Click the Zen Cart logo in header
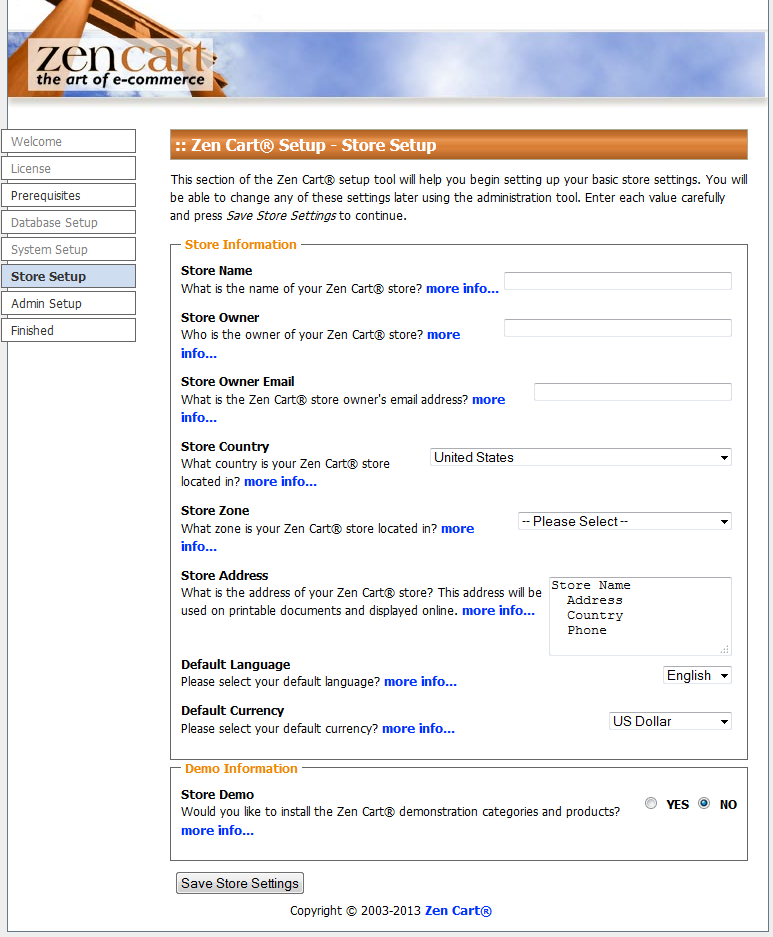773x937 pixels. (x=121, y=64)
